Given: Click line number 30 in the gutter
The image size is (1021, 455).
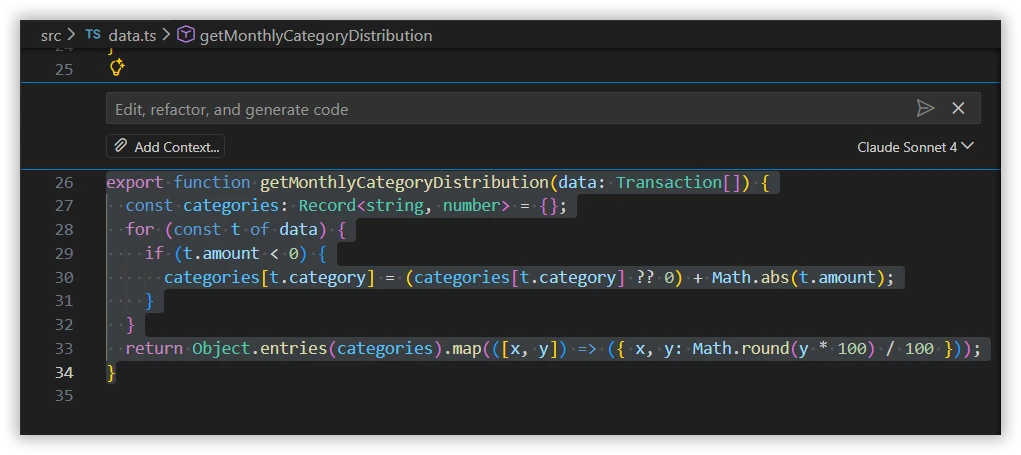Looking at the screenshot, I should 64,277.
